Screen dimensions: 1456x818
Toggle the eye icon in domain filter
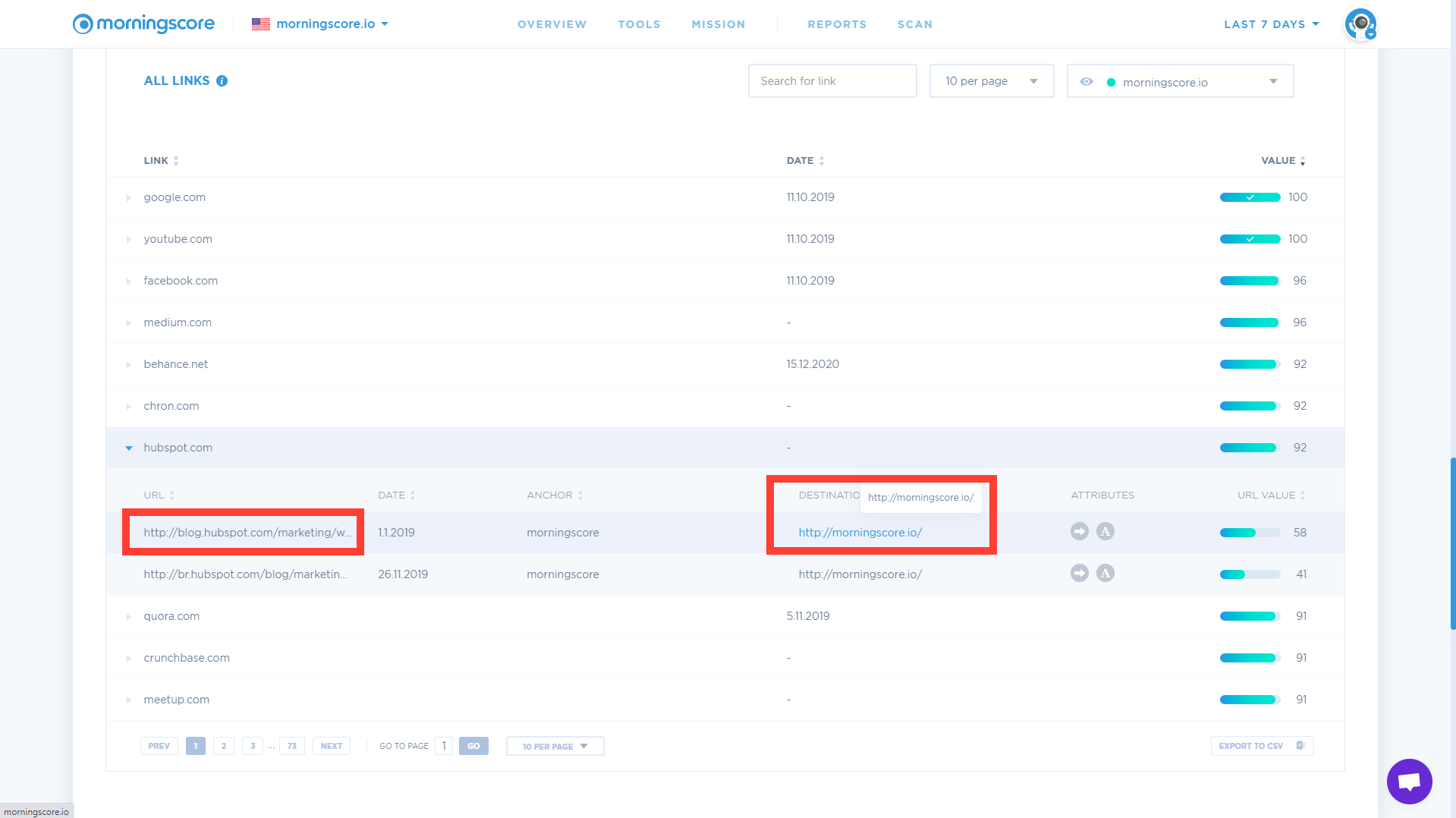click(x=1086, y=82)
